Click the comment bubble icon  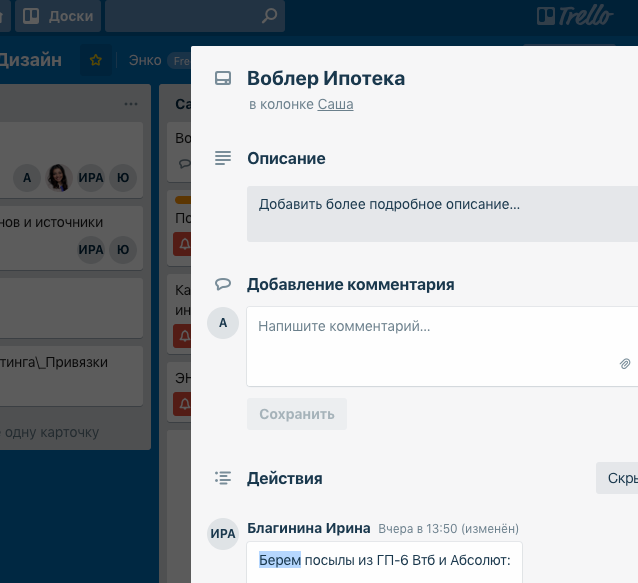pos(223,284)
